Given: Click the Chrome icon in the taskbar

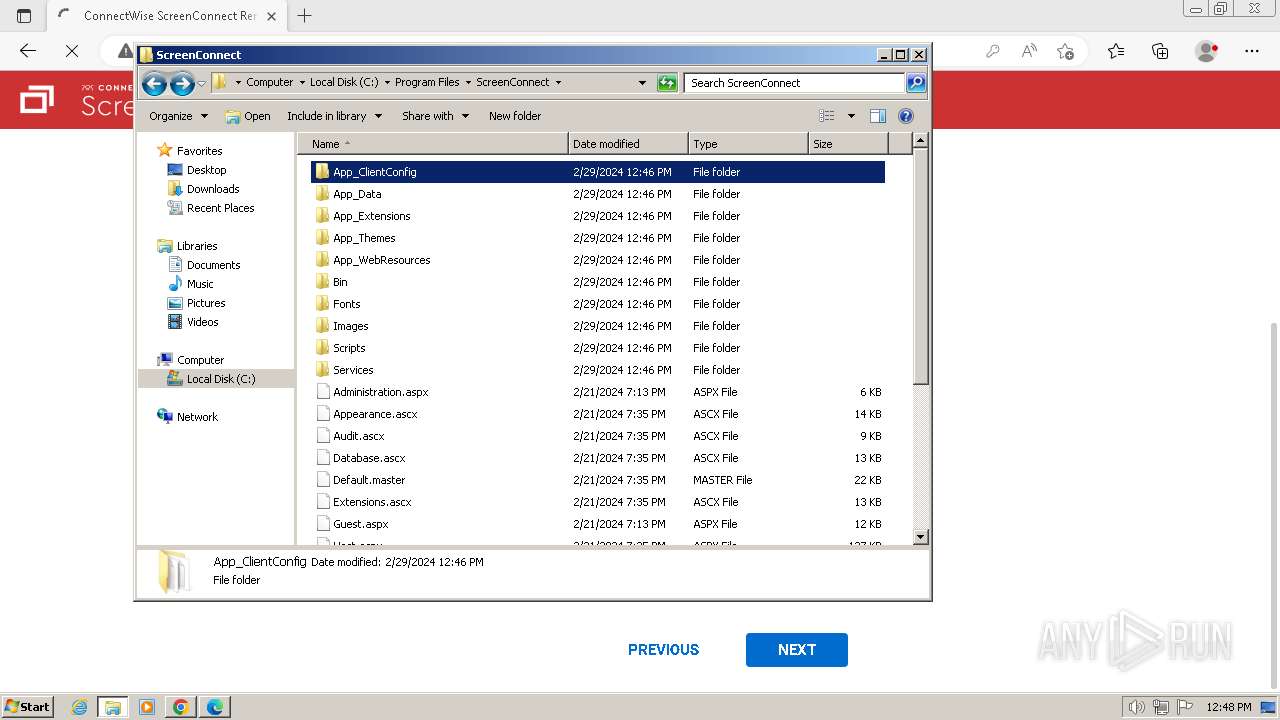Looking at the screenshot, I should (x=181, y=707).
